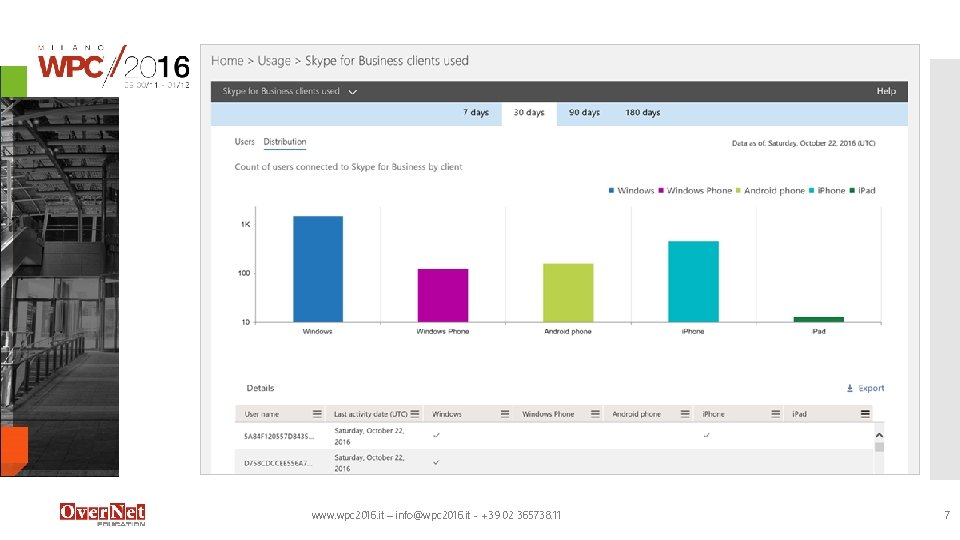Select user row D758CDCCEE556A7
The width and height of the screenshot is (960, 540).
(553, 462)
